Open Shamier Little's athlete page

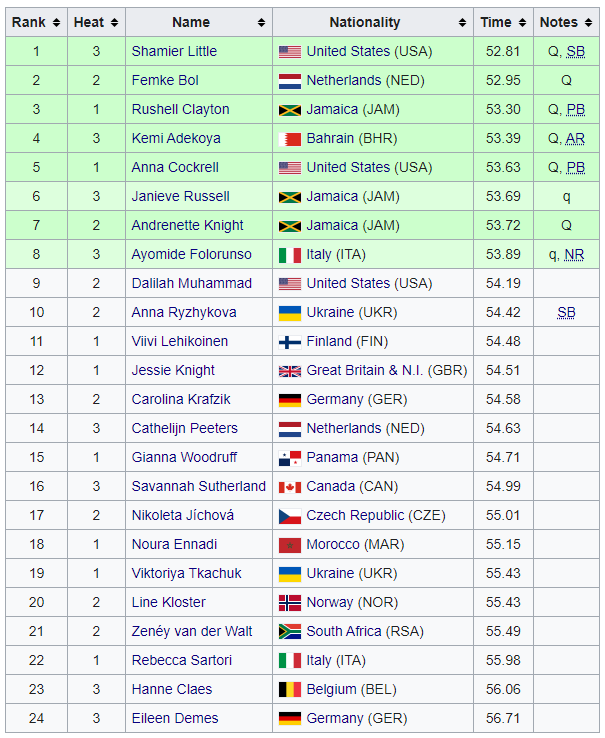click(x=174, y=51)
